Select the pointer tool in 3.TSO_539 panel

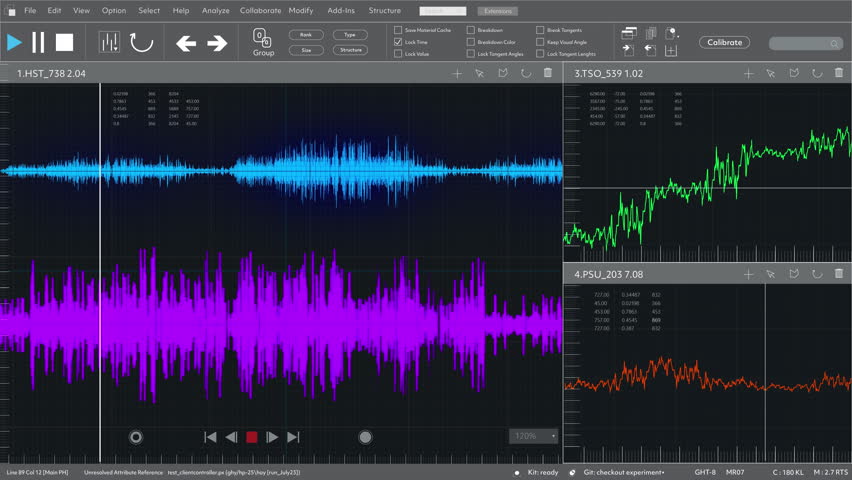(x=770, y=73)
